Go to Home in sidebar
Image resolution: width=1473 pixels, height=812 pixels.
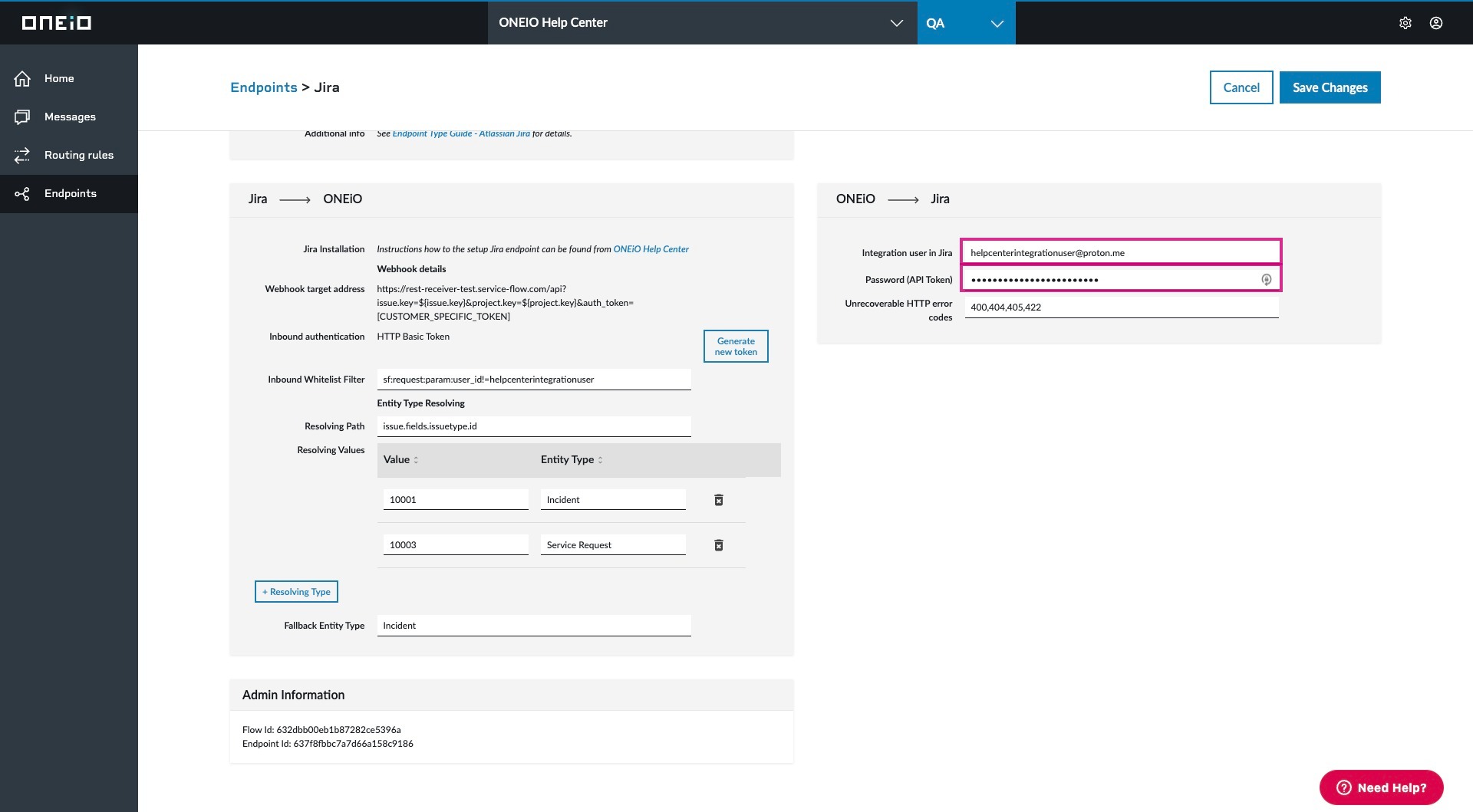[x=69, y=78]
